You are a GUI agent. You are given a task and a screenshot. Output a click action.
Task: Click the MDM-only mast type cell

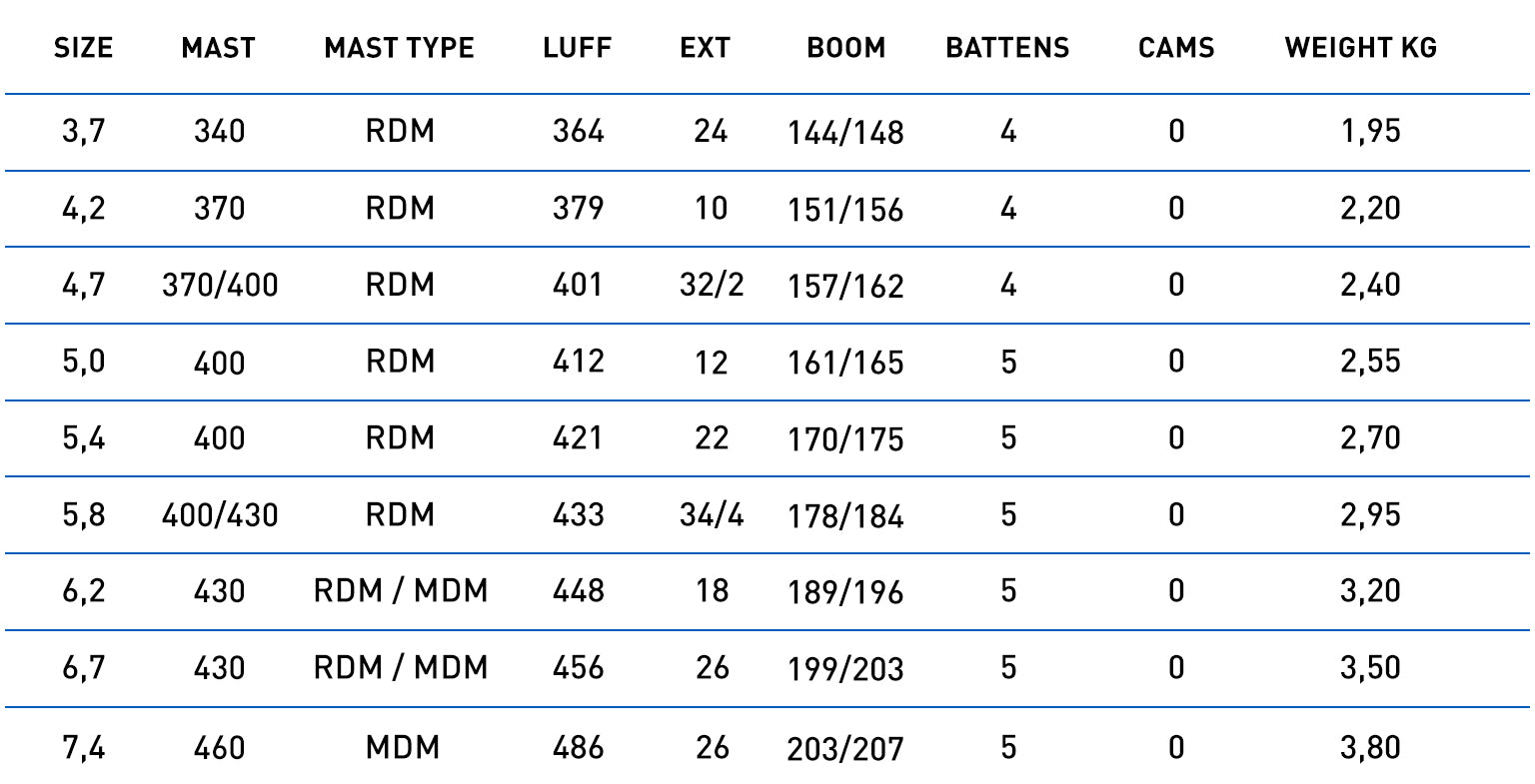click(402, 747)
